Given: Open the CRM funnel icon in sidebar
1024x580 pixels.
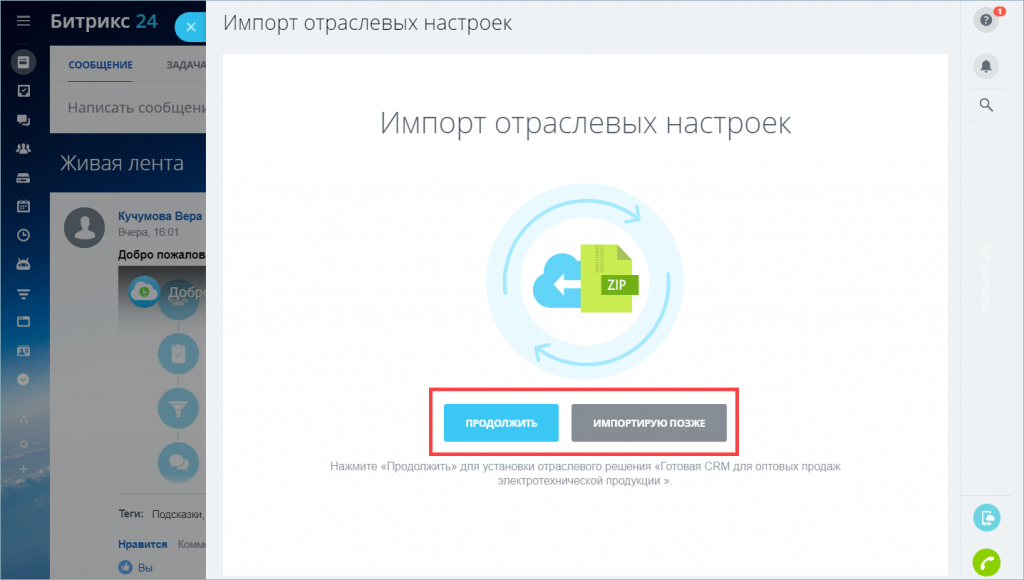Looking at the screenshot, I should pos(24,294).
